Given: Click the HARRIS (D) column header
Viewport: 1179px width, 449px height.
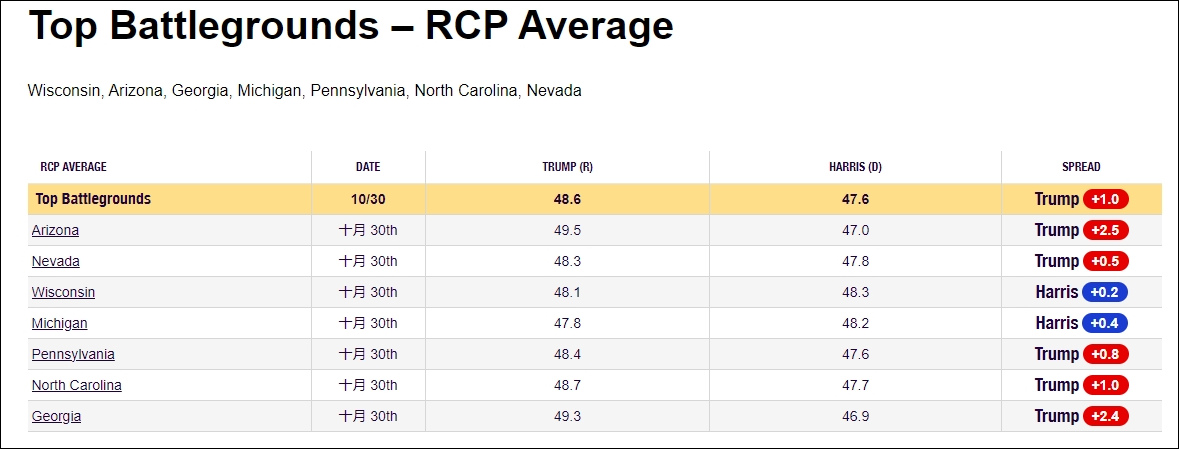Looking at the screenshot, I should [x=855, y=167].
